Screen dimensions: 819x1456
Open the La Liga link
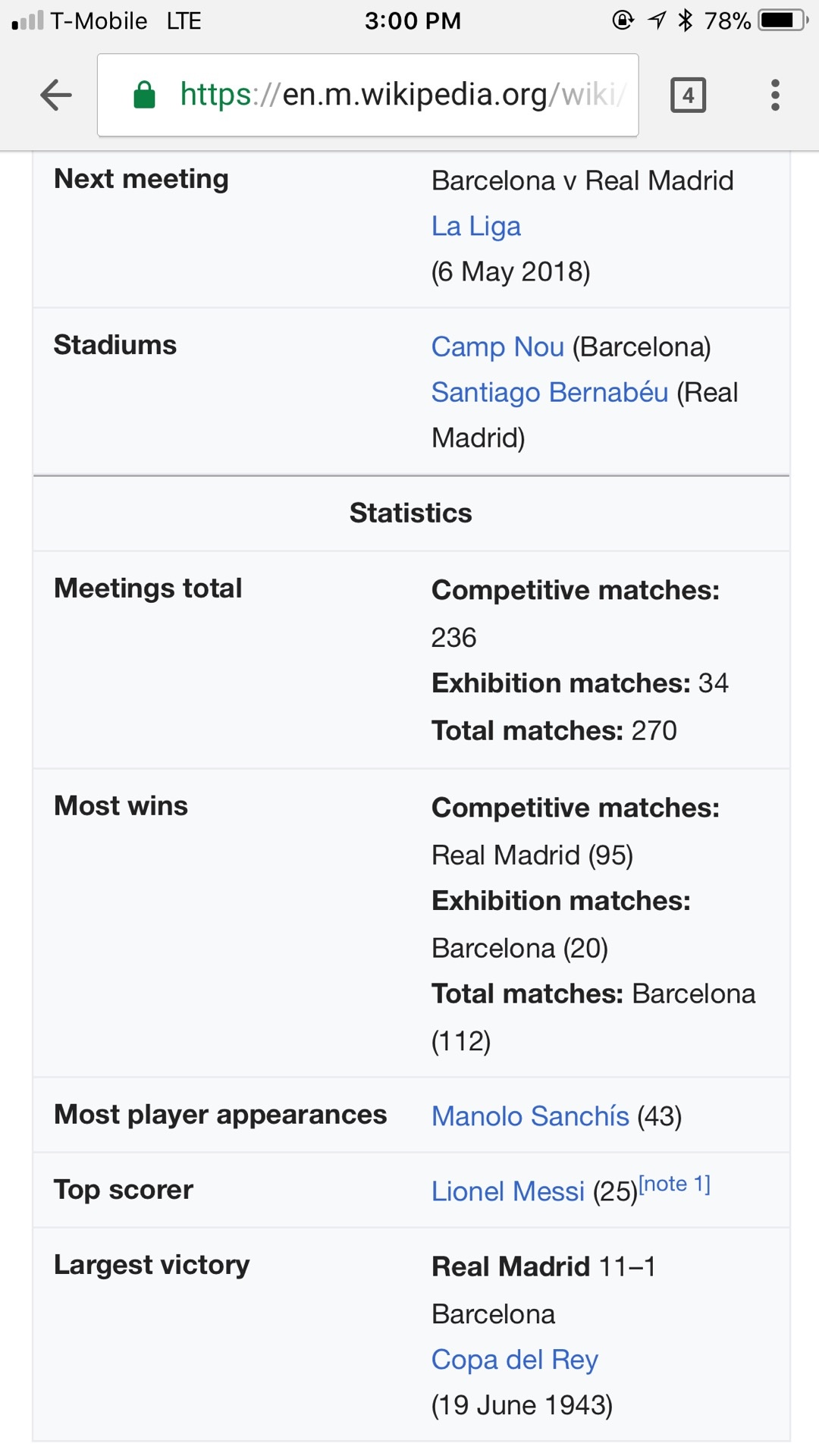point(475,226)
